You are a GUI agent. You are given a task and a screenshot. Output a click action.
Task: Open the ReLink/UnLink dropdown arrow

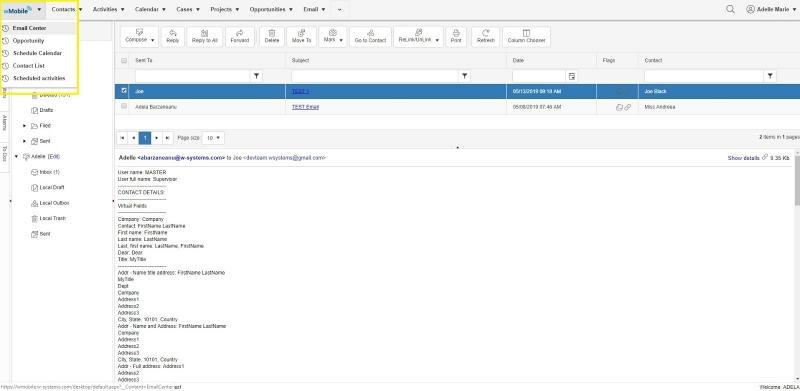pyautogui.click(x=437, y=40)
